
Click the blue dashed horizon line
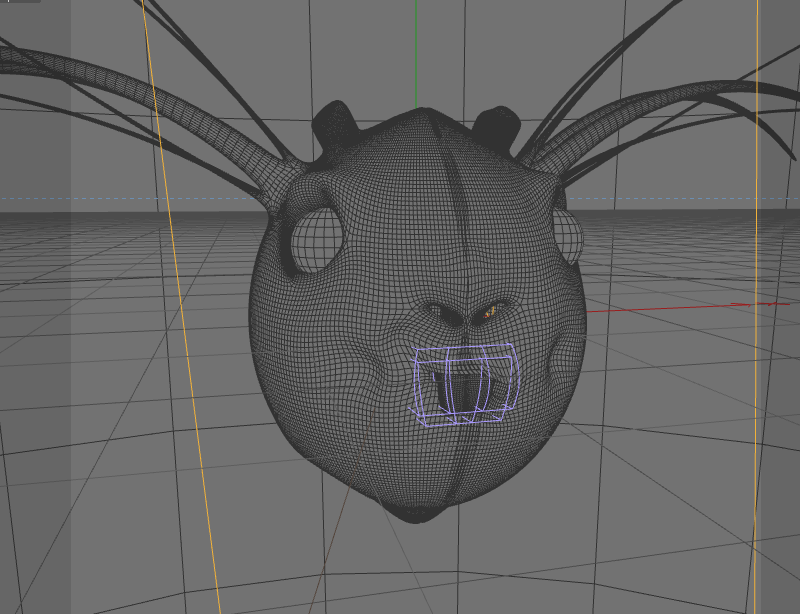coord(128,199)
